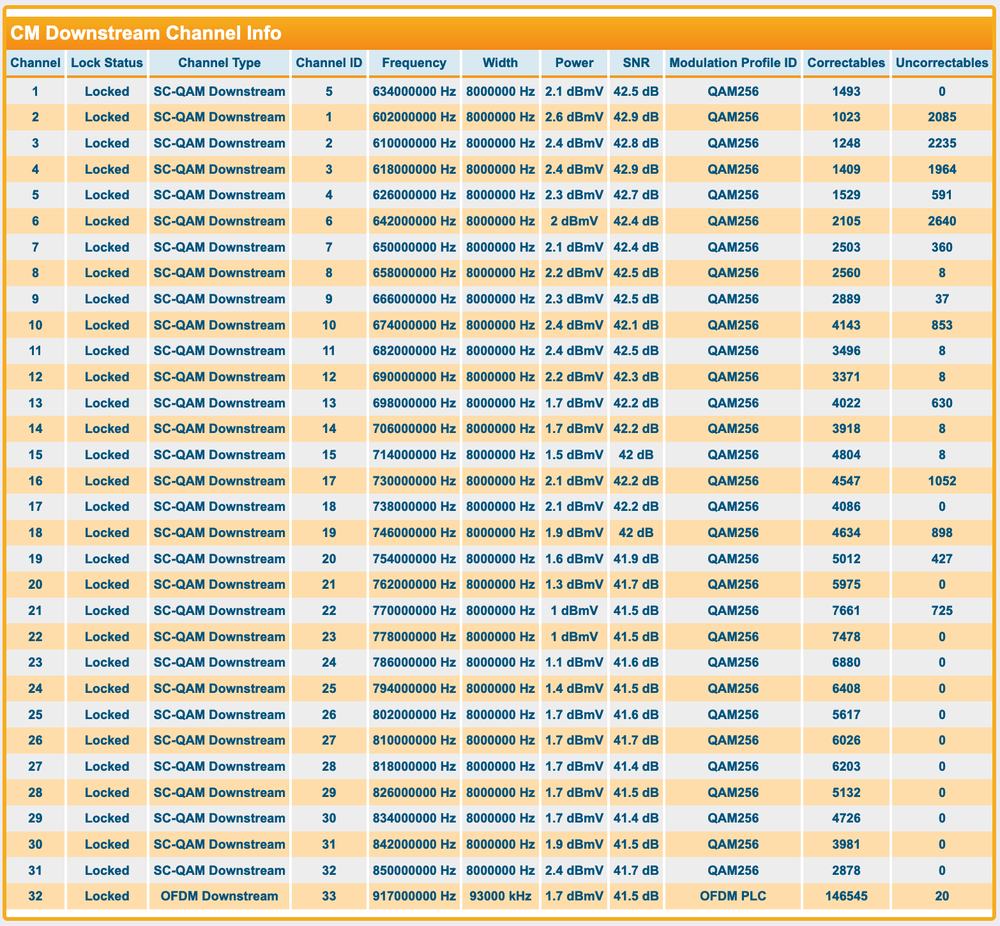Image resolution: width=1000 pixels, height=926 pixels.
Task: Select the 917000000 Hz frequency value
Action: point(413,896)
